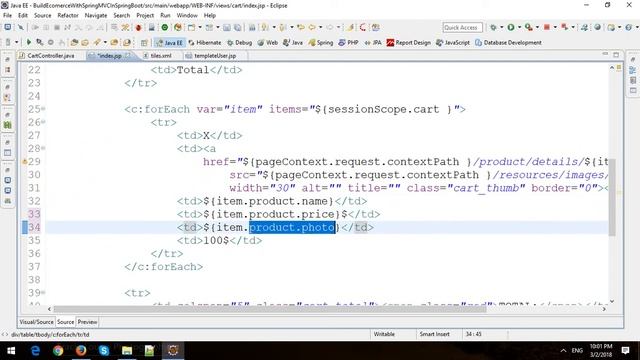Open dropdown next to gear debug icon
640x360 pixels.
[502, 27]
